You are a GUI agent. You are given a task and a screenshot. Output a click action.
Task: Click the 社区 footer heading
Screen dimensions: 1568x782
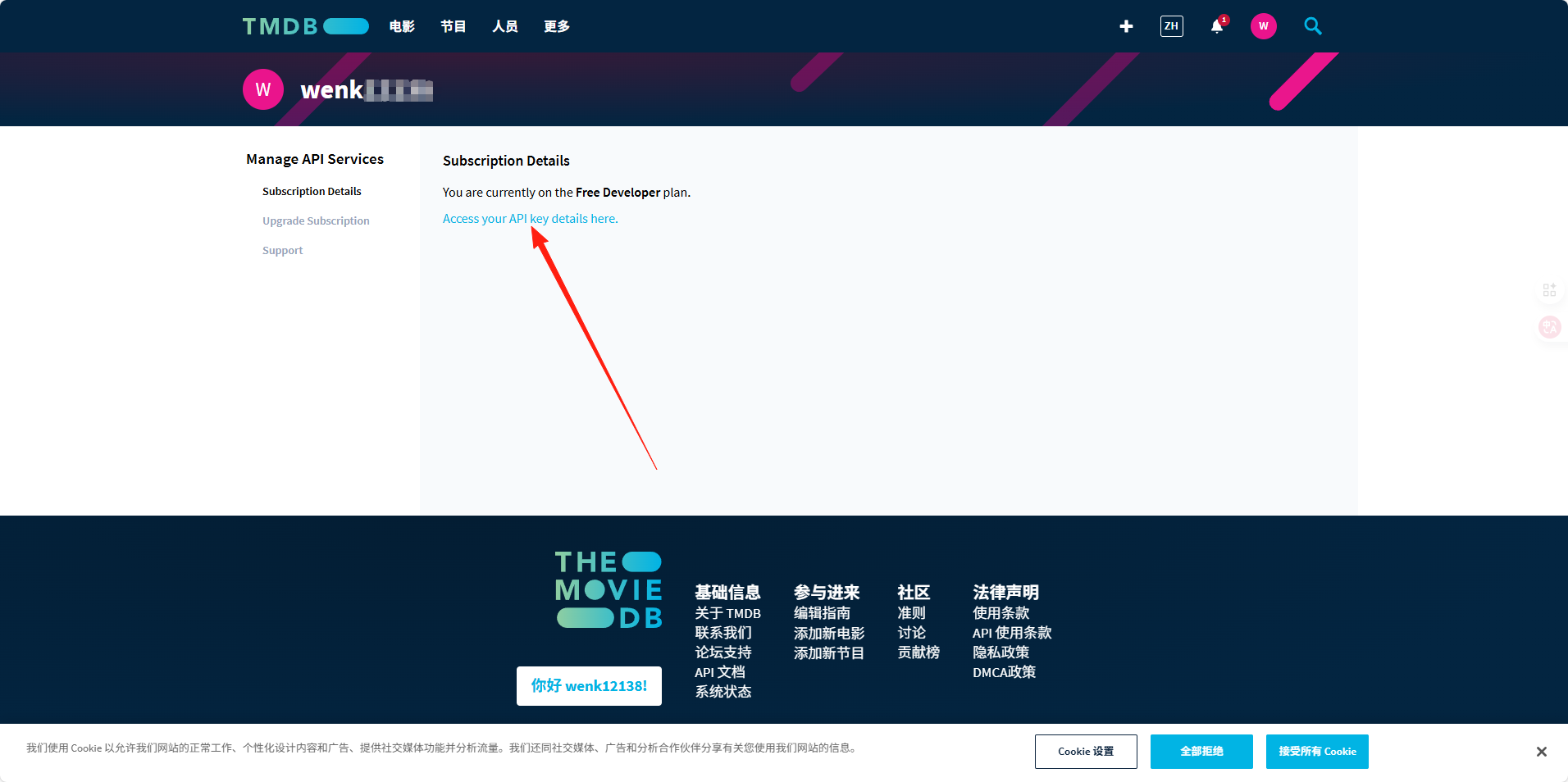click(x=914, y=592)
